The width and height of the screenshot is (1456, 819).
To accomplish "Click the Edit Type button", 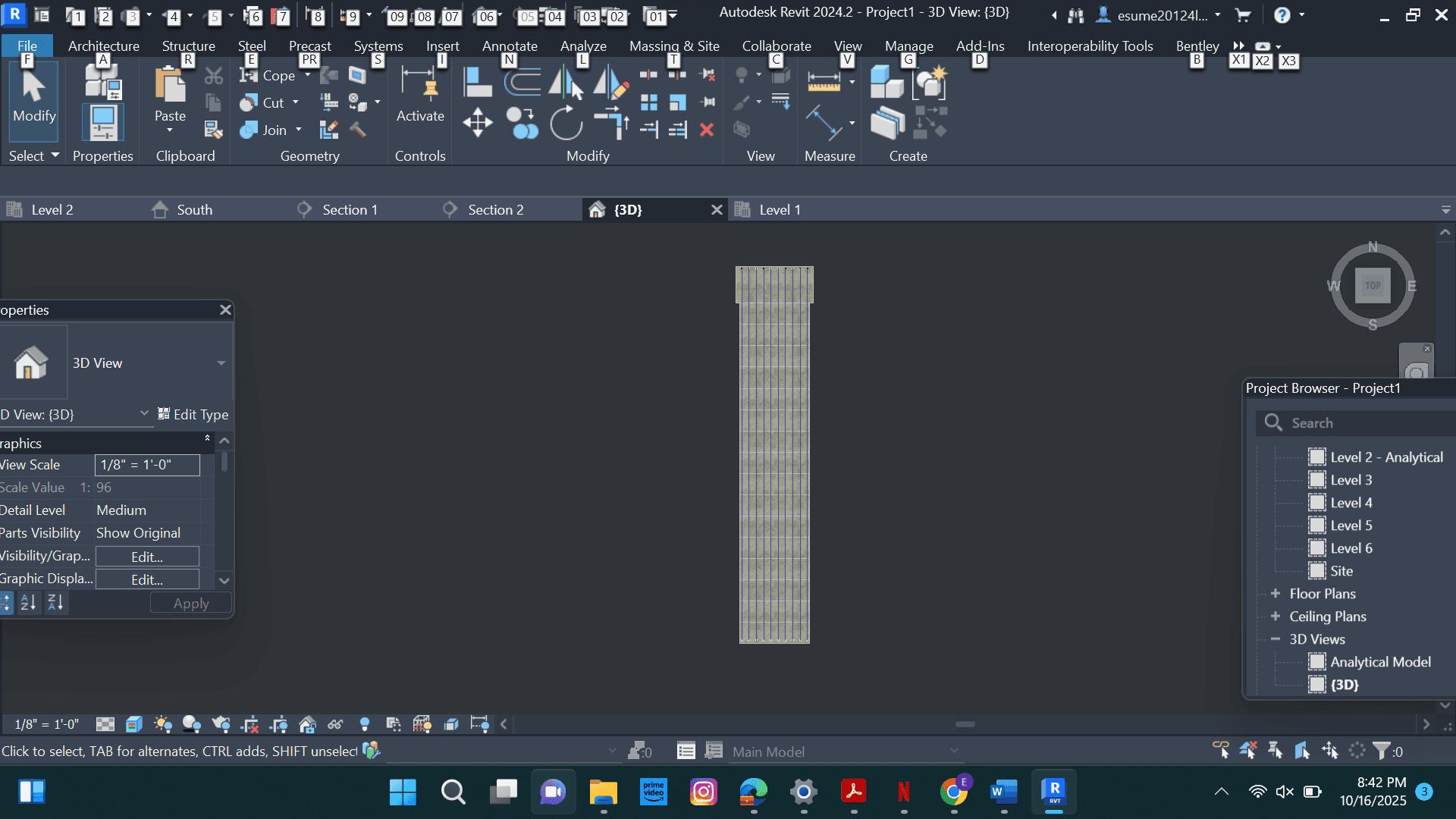I will tap(193, 415).
